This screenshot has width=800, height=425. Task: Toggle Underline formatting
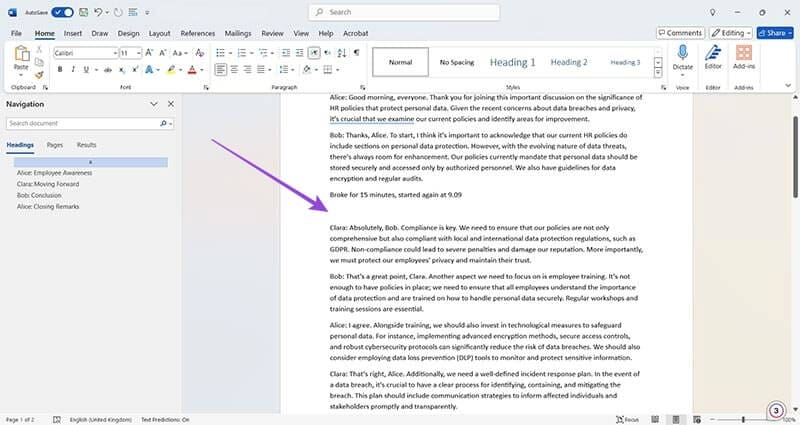pyautogui.click(x=86, y=69)
